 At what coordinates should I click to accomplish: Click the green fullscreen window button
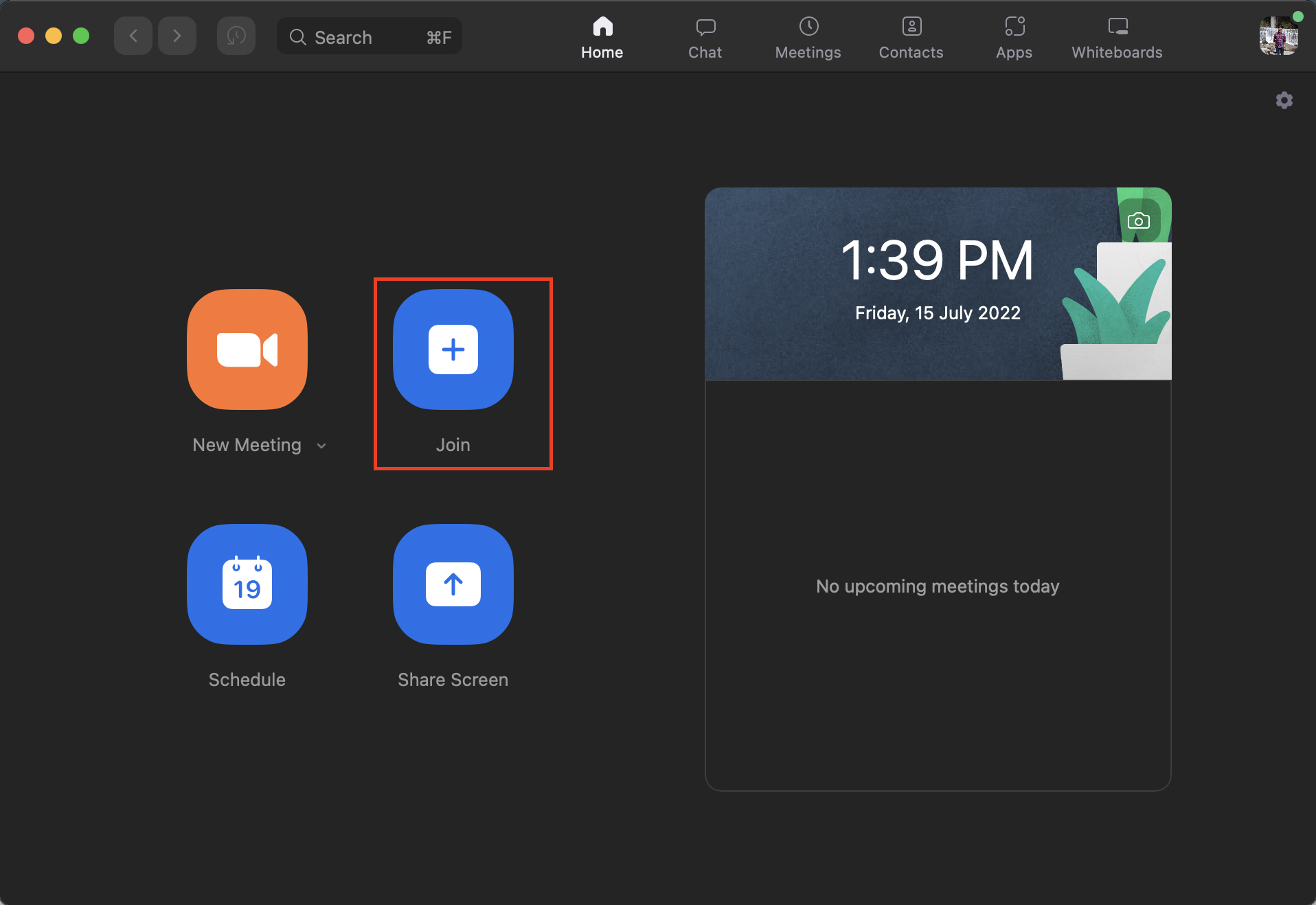(81, 36)
